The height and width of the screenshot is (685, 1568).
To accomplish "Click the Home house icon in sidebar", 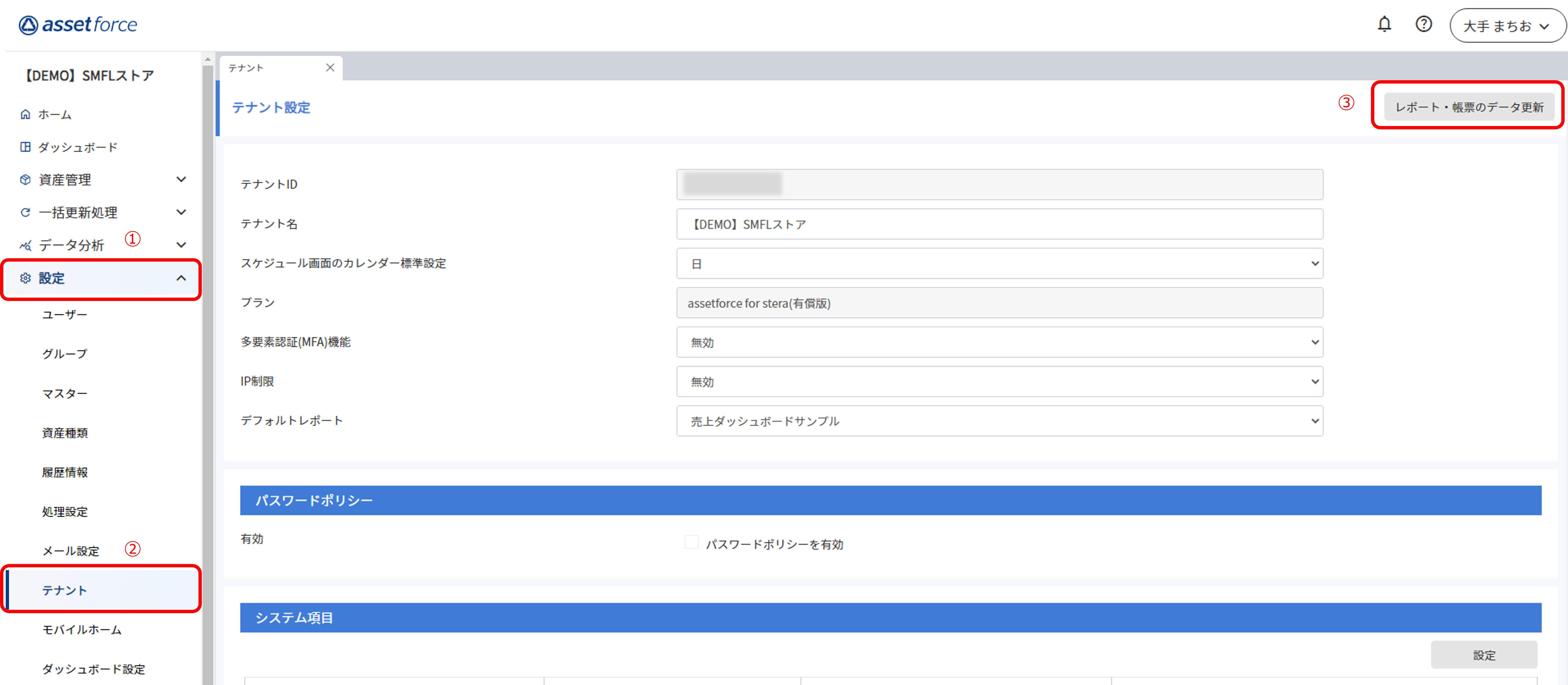I will (25, 115).
